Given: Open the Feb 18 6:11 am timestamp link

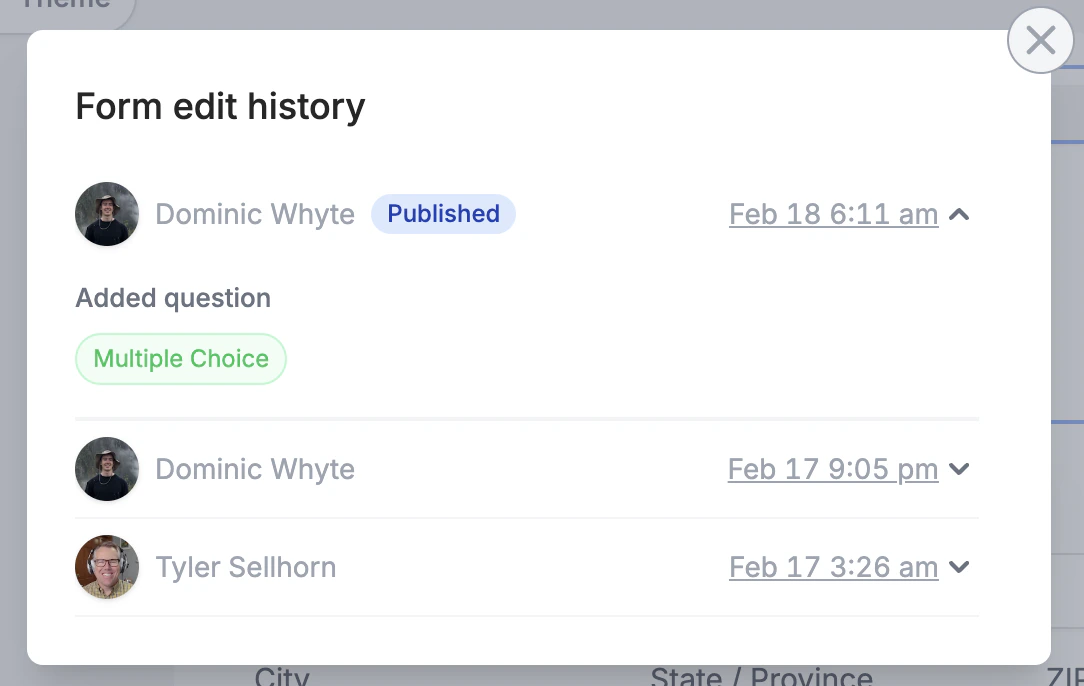Looking at the screenshot, I should coord(833,214).
